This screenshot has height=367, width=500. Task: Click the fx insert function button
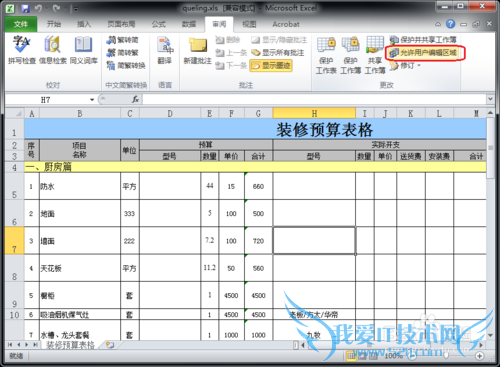pos(135,99)
